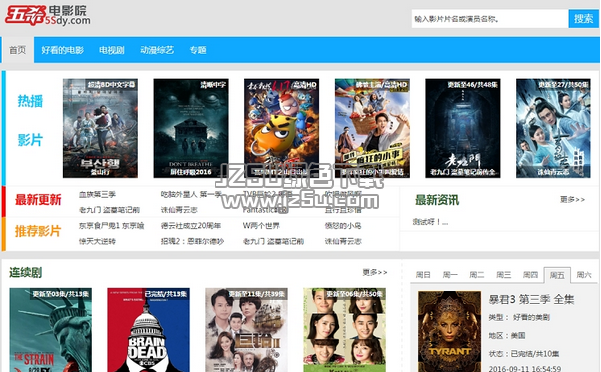This screenshot has width=601, height=372.
Task: Click 更多>> beside 连续剧 heading
Action: pyautogui.click(x=374, y=272)
